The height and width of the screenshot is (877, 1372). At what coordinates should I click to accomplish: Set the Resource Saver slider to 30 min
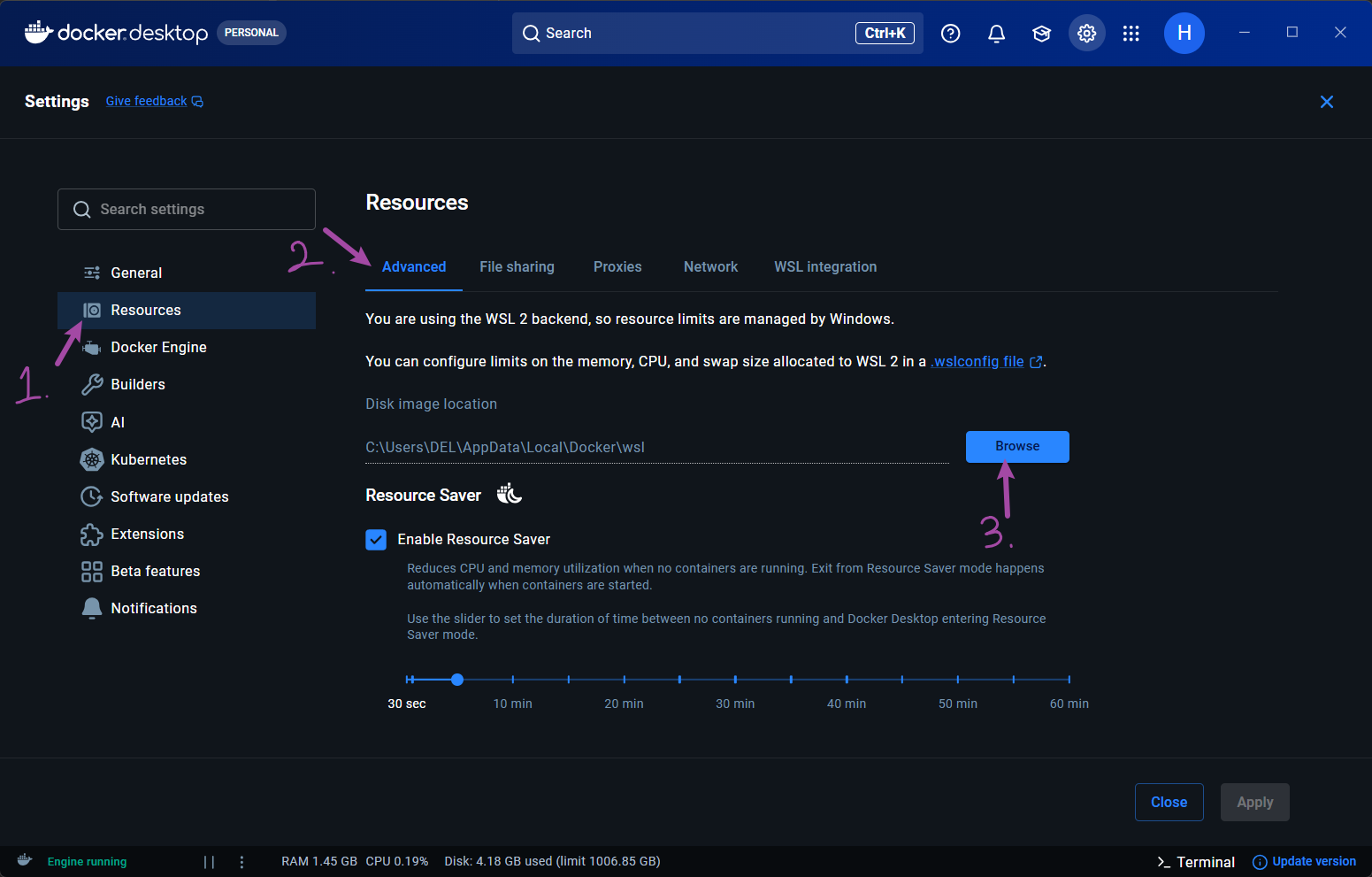coord(735,680)
